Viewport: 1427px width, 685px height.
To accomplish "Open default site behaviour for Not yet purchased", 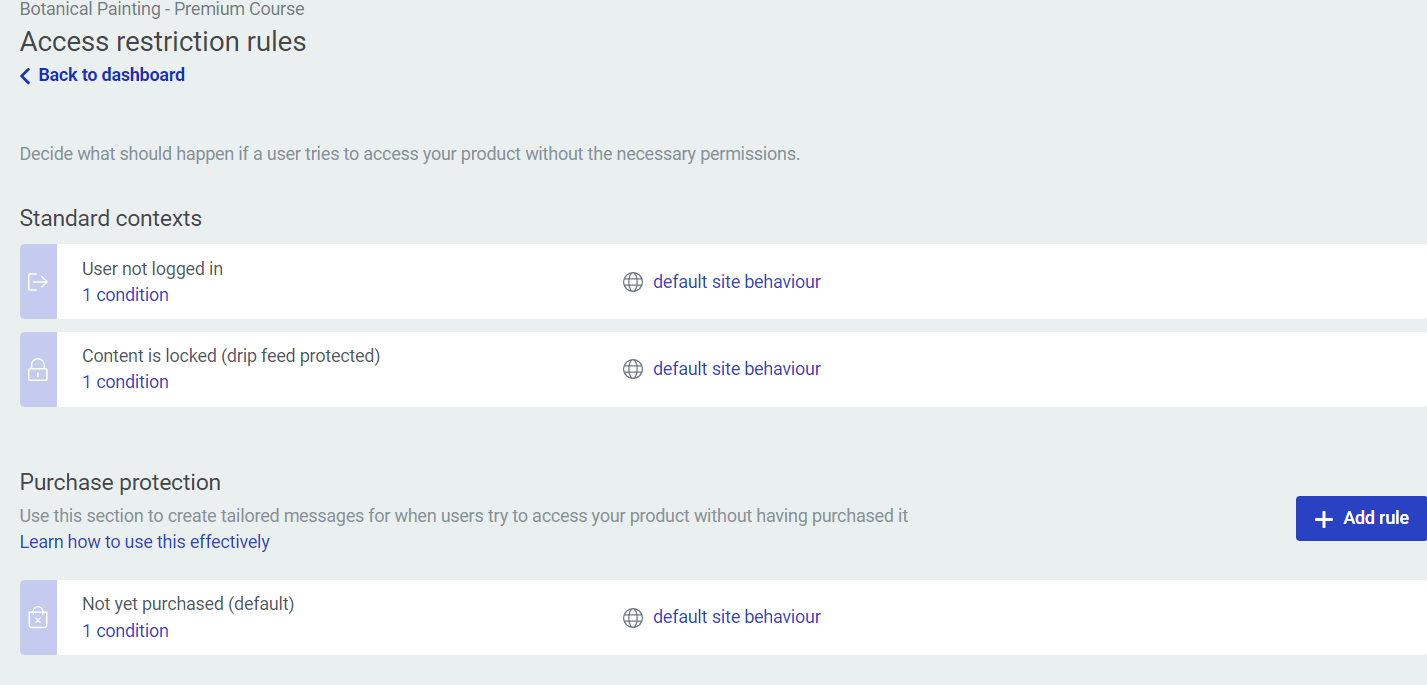I will pyautogui.click(x=736, y=617).
